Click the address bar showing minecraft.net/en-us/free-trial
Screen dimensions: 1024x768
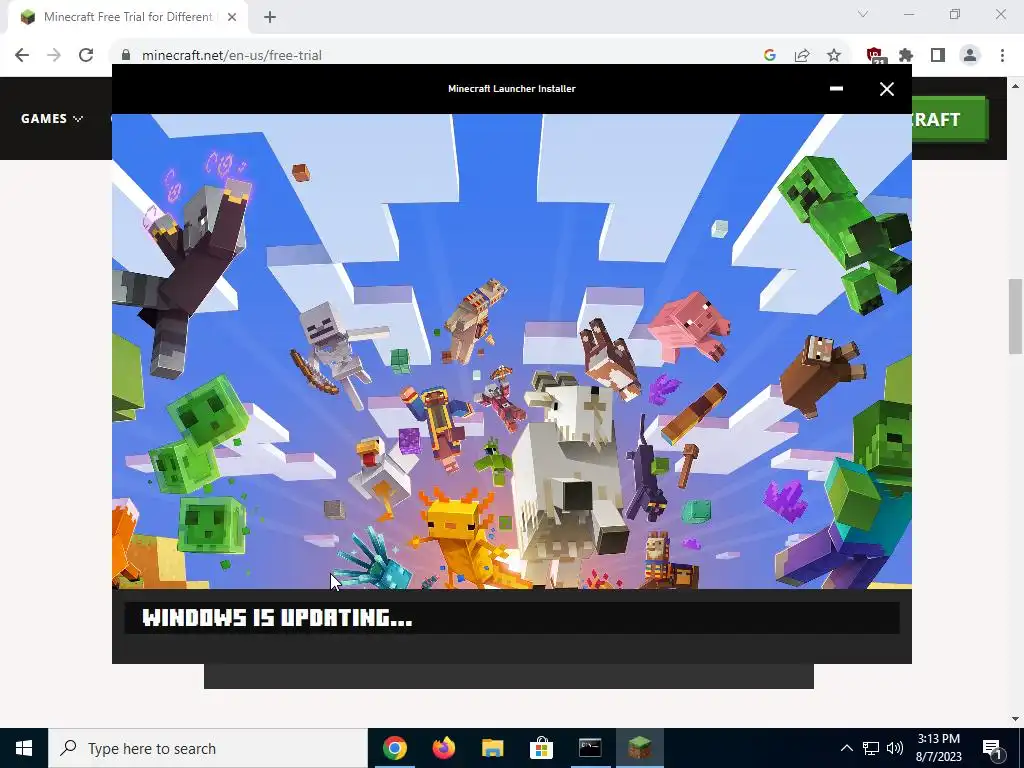(438, 55)
